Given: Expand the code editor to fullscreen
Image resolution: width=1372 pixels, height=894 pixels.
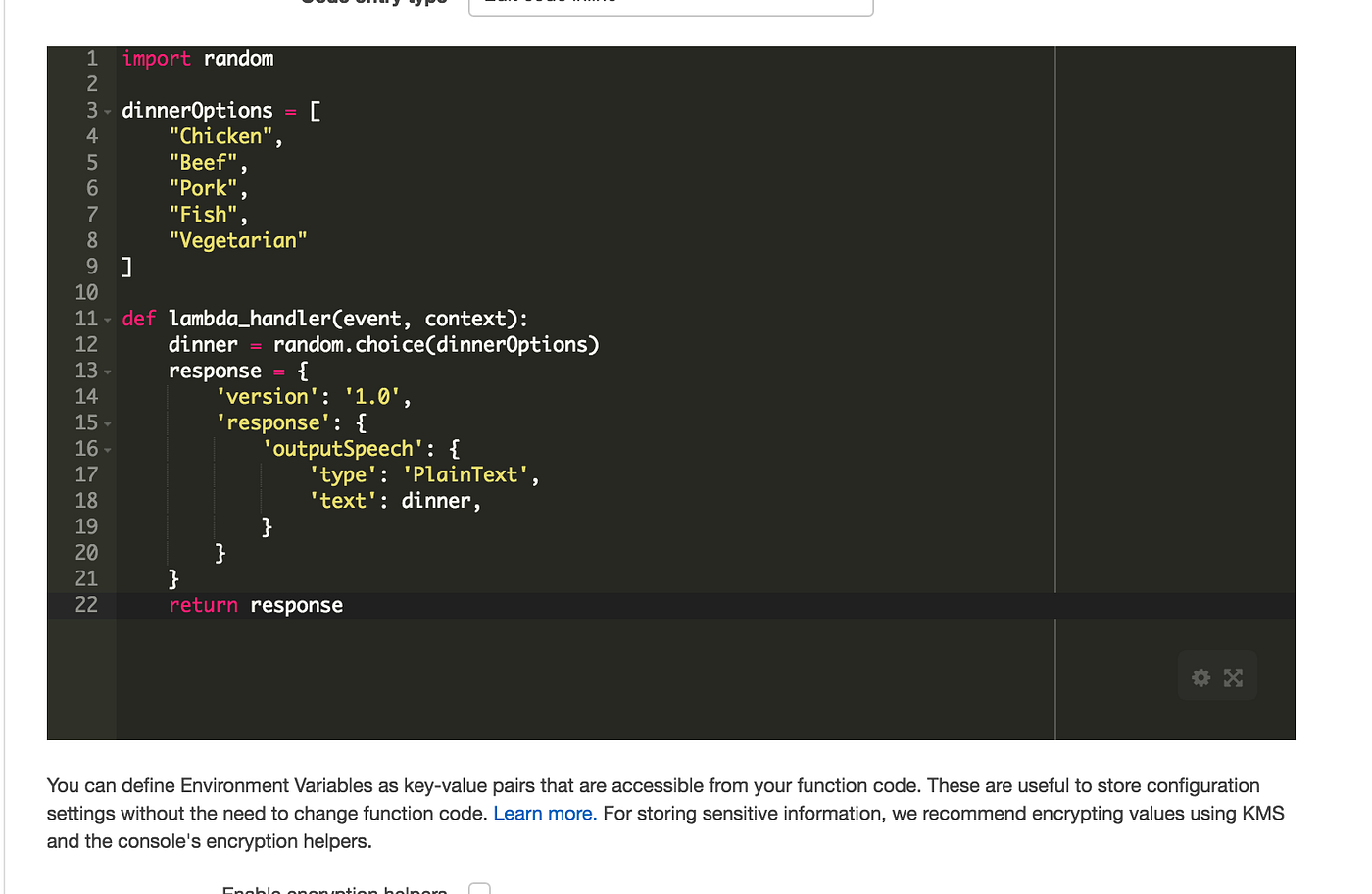Looking at the screenshot, I should 1233,676.
